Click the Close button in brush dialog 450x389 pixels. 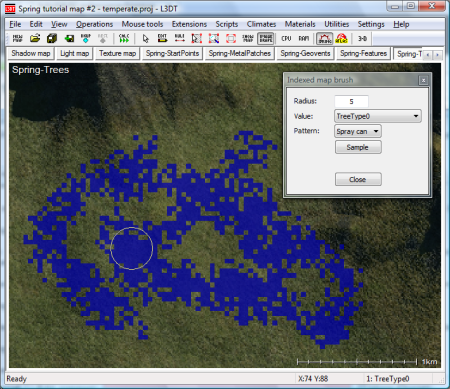pos(358,179)
